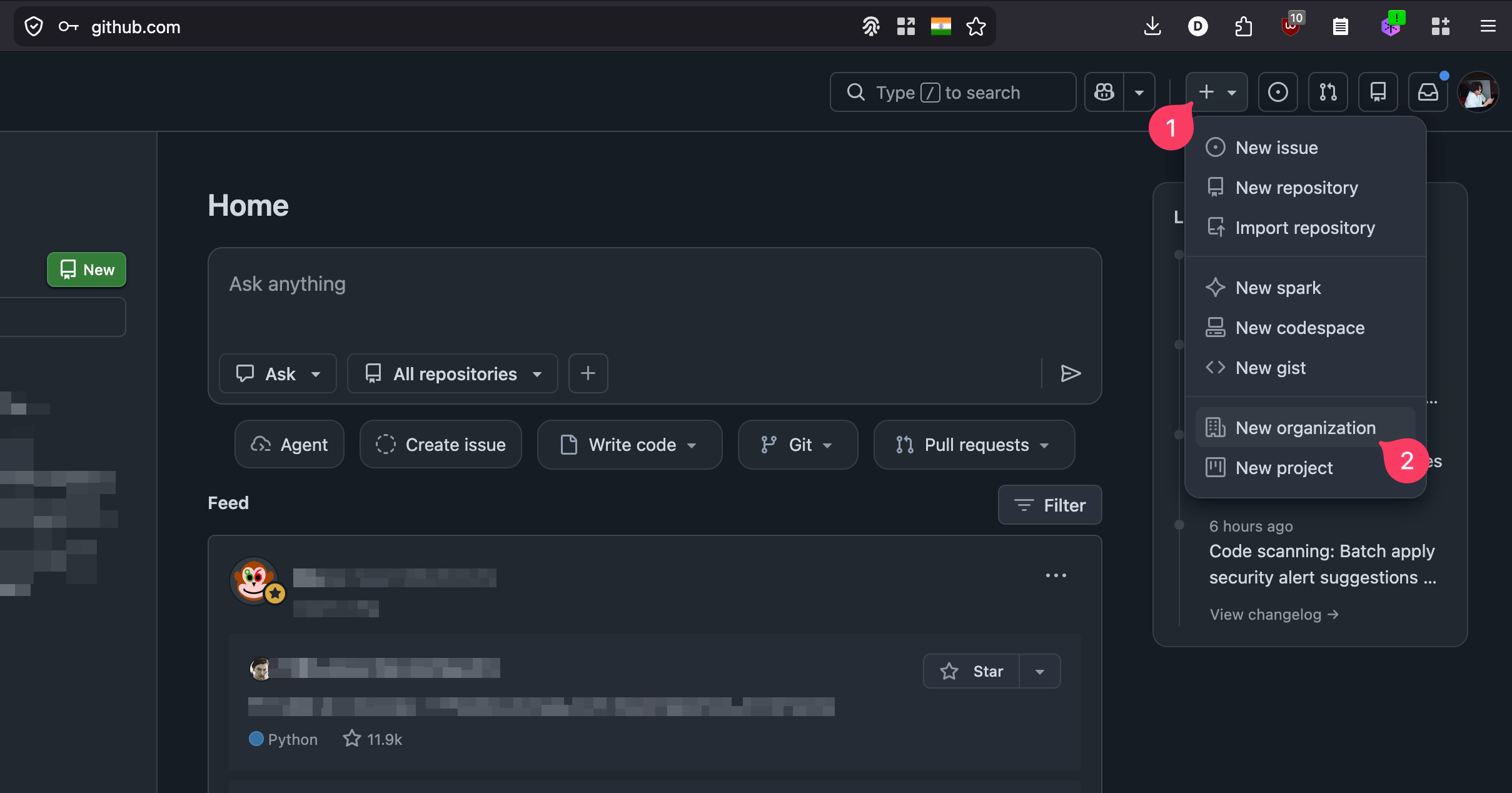Screen dimensions: 1512x793
Task: Open the browser hamburger menu
Action: 1488,26
